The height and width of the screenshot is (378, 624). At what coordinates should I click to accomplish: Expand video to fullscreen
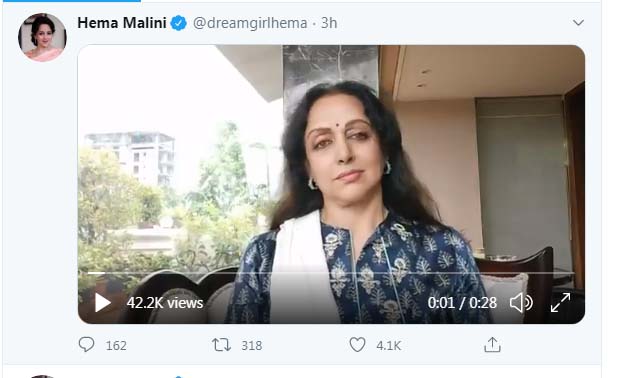coord(560,303)
